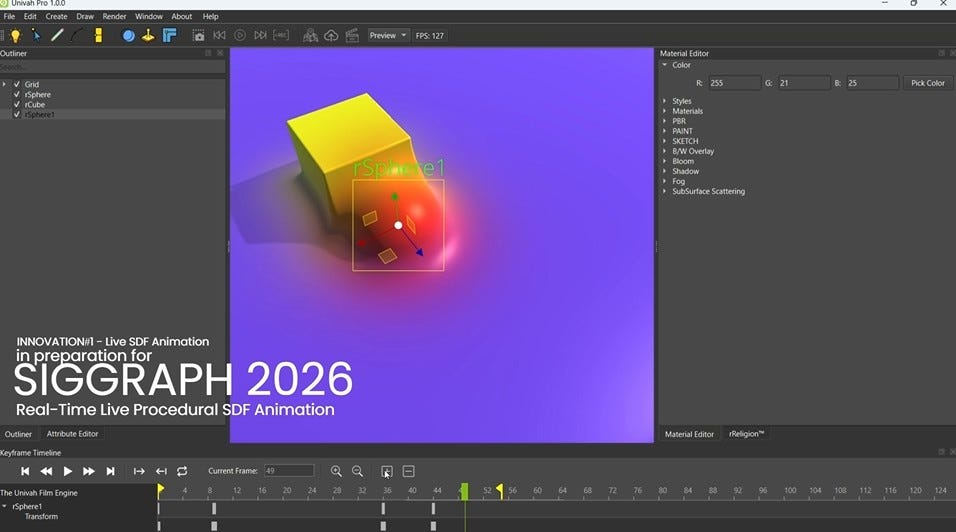The height and width of the screenshot is (532, 956).
Task: Jump to first frame in timeline
Action: [x=25, y=471]
